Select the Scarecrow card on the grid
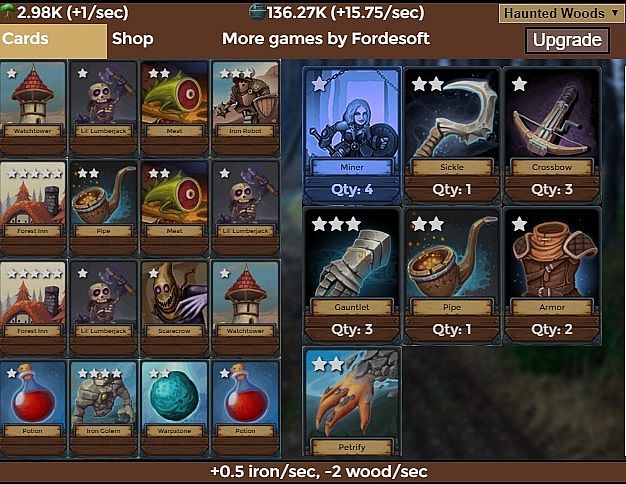The image size is (626, 484). [174, 308]
